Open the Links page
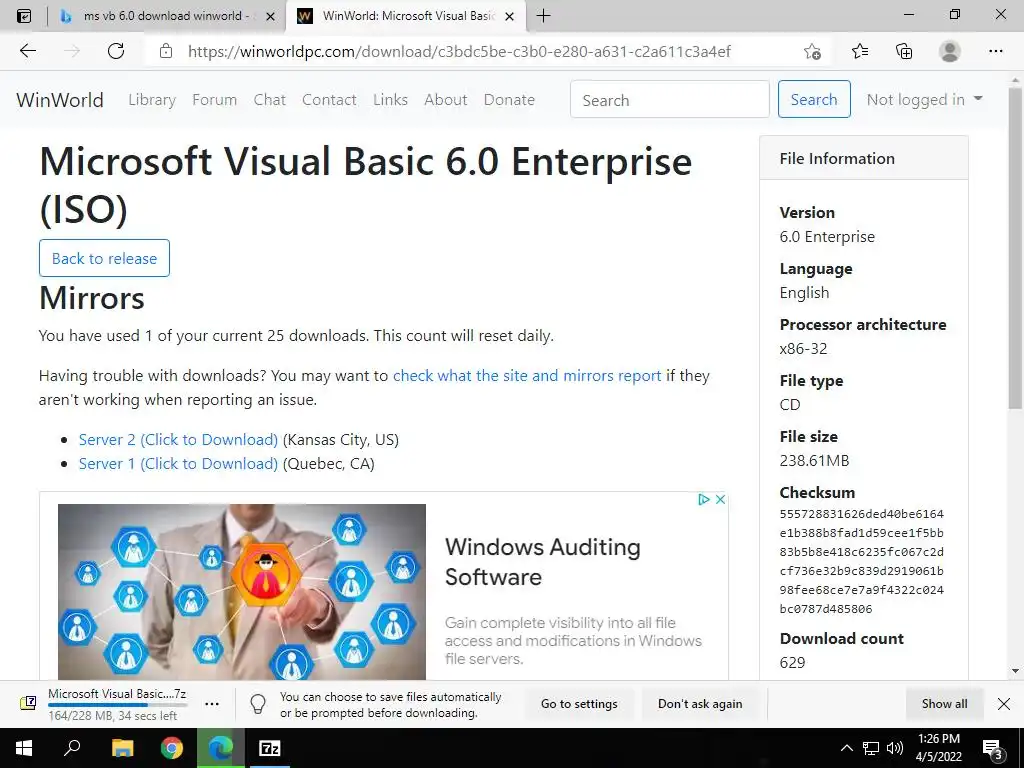Image resolution: width=1024 pixels, height=768 pixels. (391, 100)
